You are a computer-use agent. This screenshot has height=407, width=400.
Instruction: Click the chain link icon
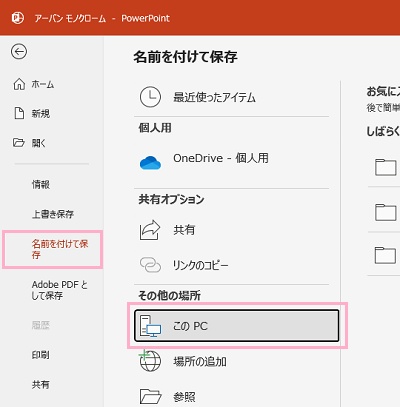[150, 265]
